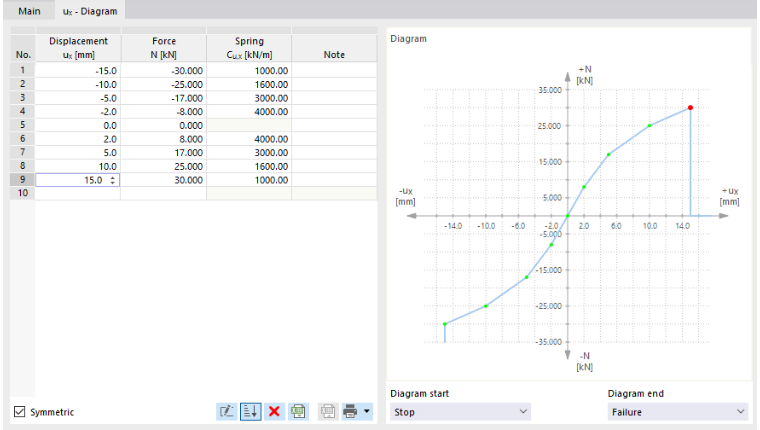
Task: Click force cell -8.000
Action: click(x=164, y=111)
